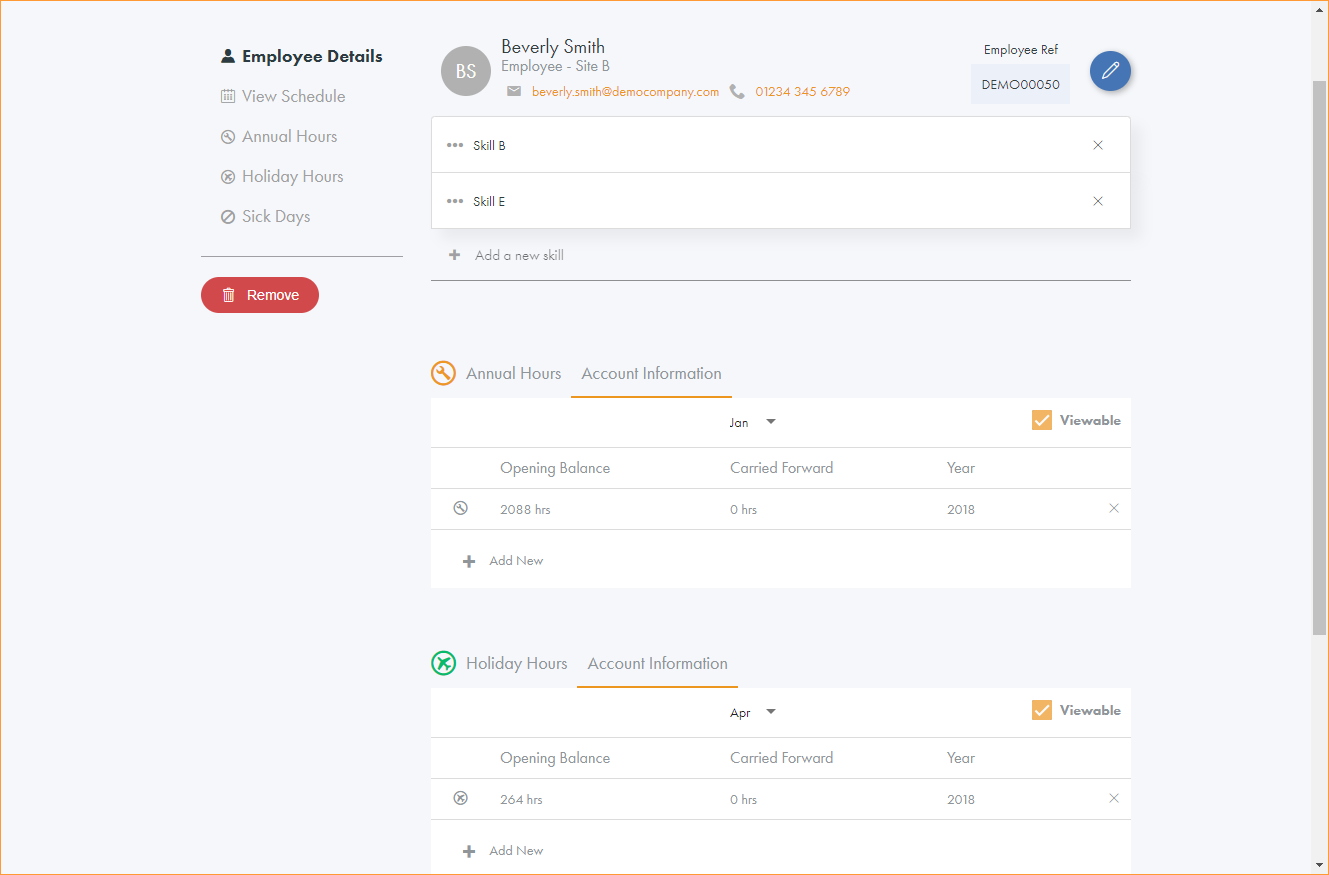
Task: Click the BS avatar circle
Action: click(466, 71)
